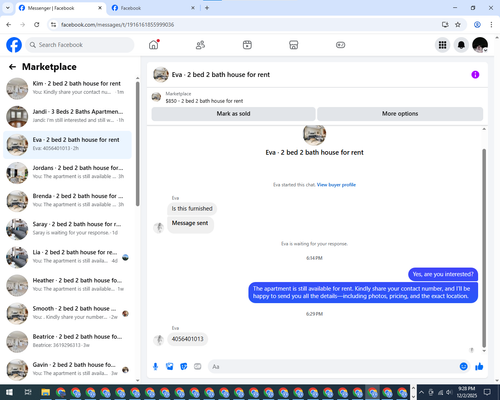Image resolution: width=500 pixels, height=400 pixels.
Task: Send a thumbs up like
Action: [479, 367]
